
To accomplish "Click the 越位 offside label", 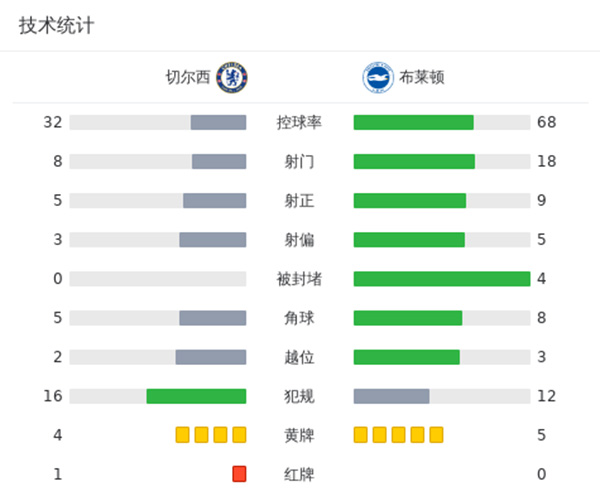I will 300,356.
